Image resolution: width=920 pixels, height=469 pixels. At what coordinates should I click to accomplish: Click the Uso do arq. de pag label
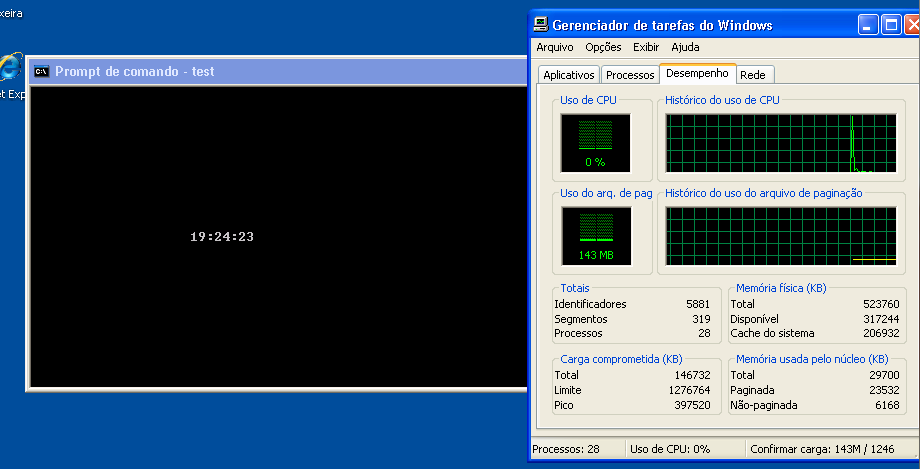tap(606, 194)
